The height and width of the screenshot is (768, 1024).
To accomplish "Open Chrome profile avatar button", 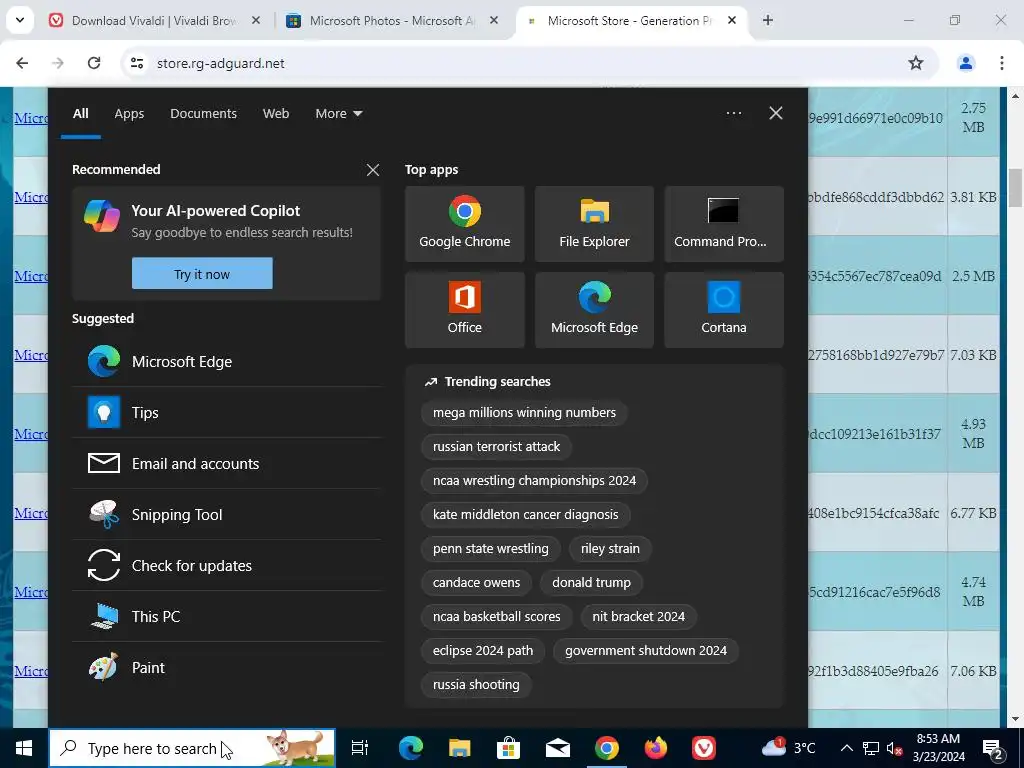I will [965, 63].
